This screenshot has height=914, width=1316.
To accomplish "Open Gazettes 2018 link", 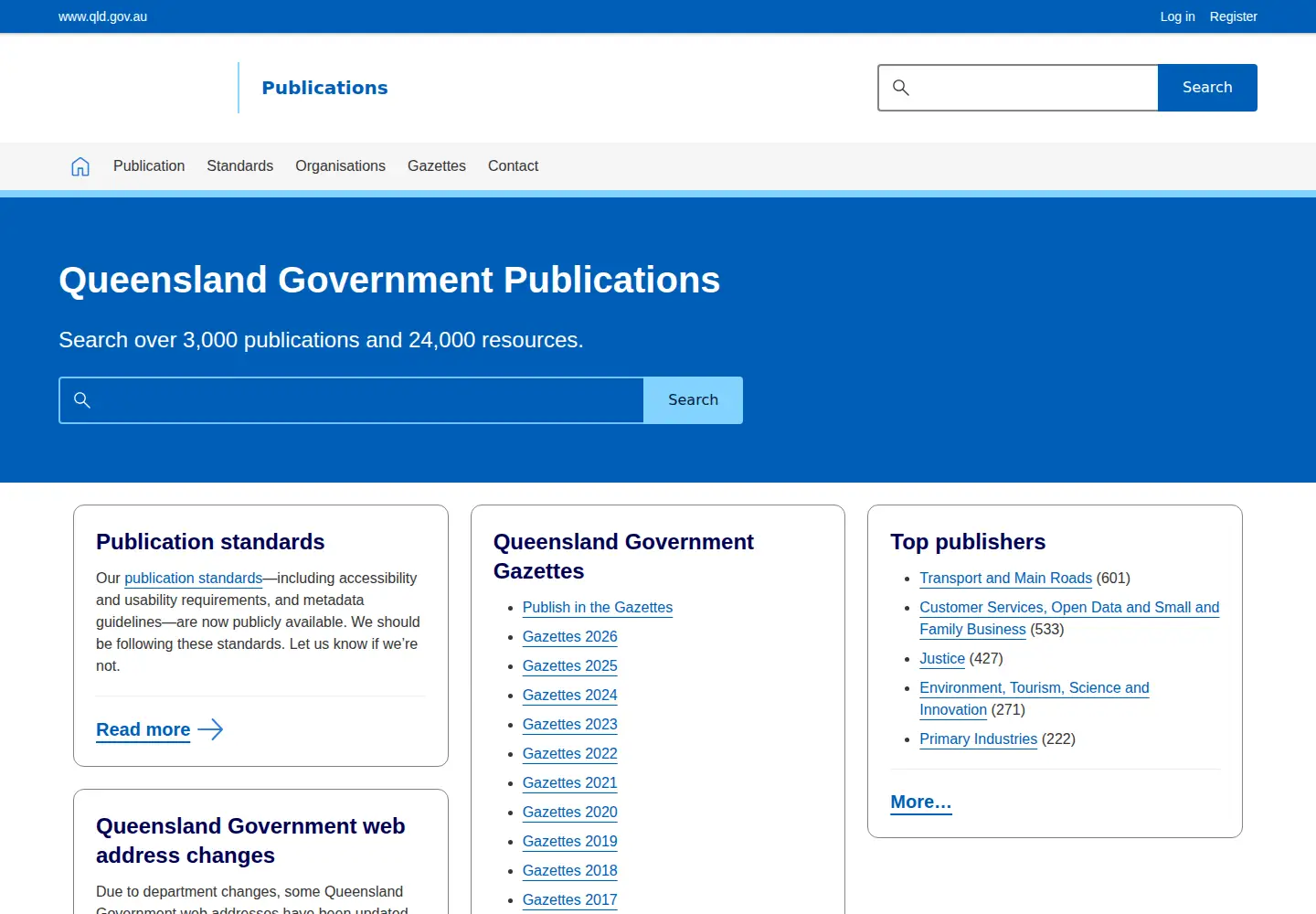I will pos(570,871).
